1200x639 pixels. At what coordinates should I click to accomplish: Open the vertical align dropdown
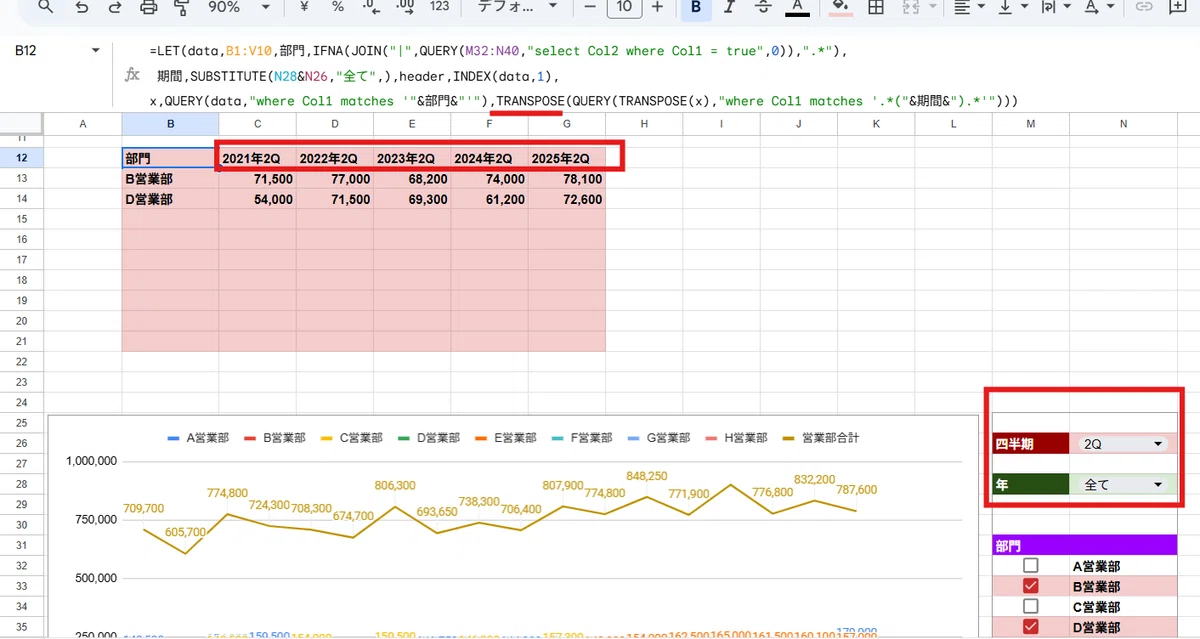coord(1012,7)
